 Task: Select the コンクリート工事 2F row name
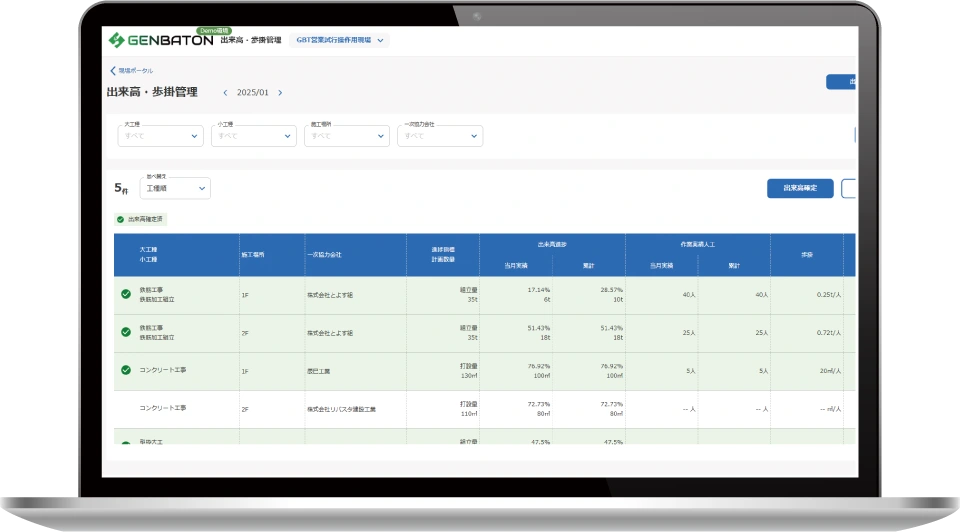coord(163,408)
